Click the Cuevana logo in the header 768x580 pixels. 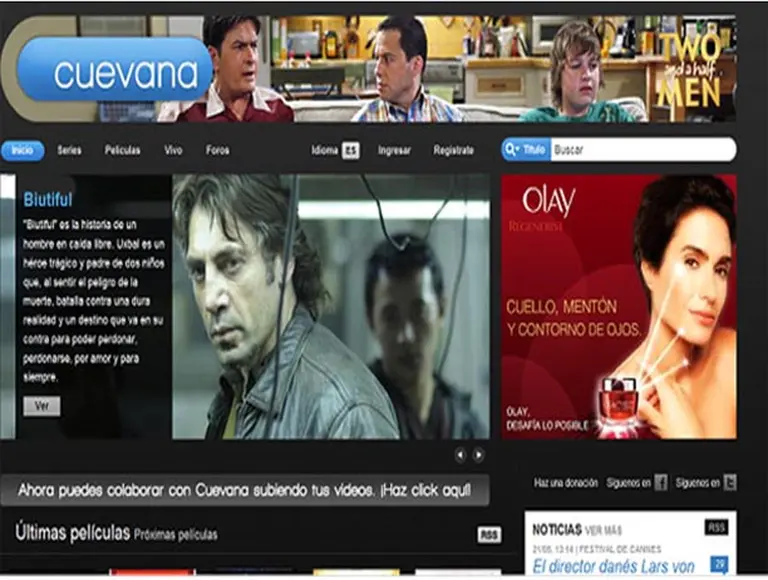point(116,70)
